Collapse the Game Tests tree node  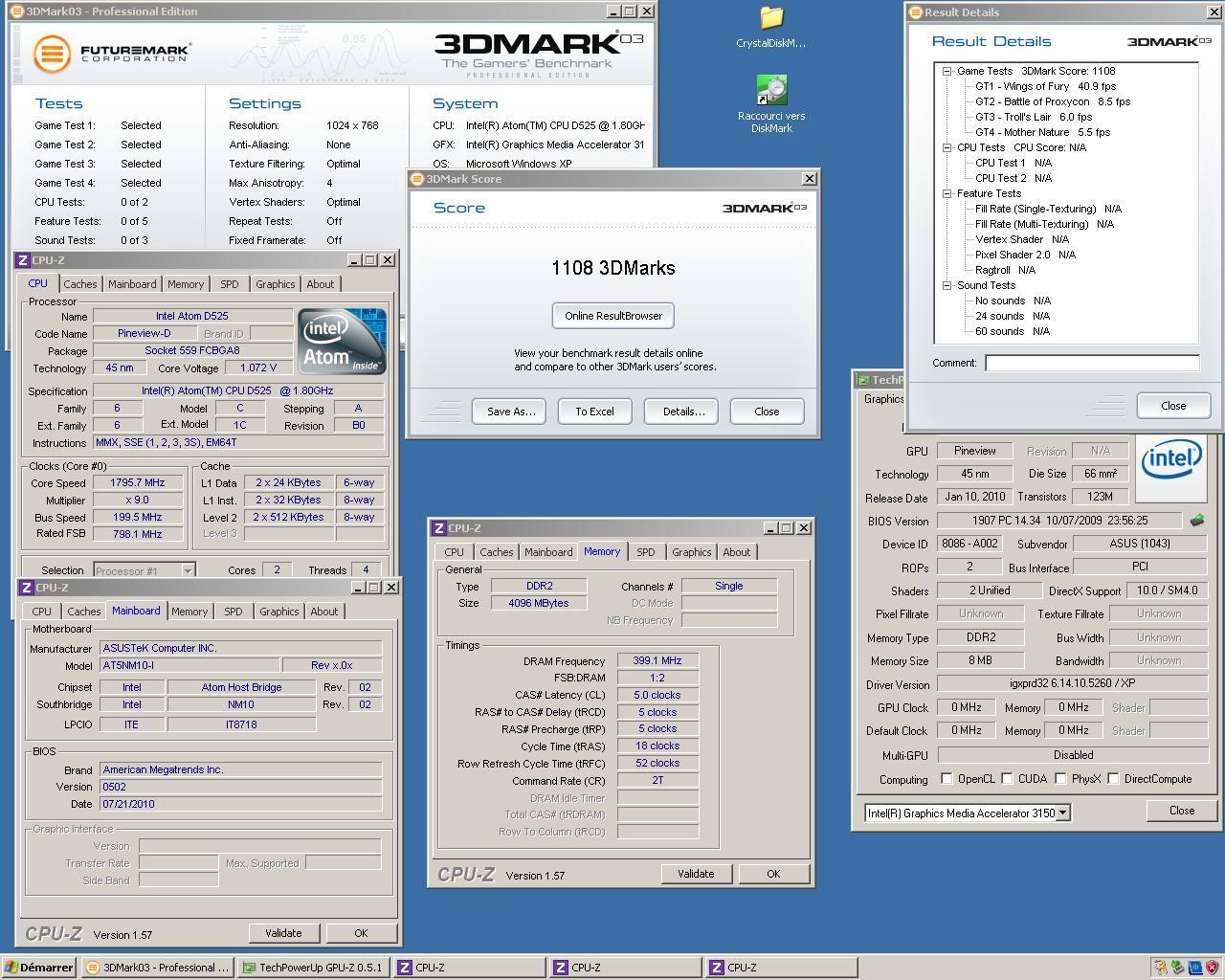click(947, 71)
